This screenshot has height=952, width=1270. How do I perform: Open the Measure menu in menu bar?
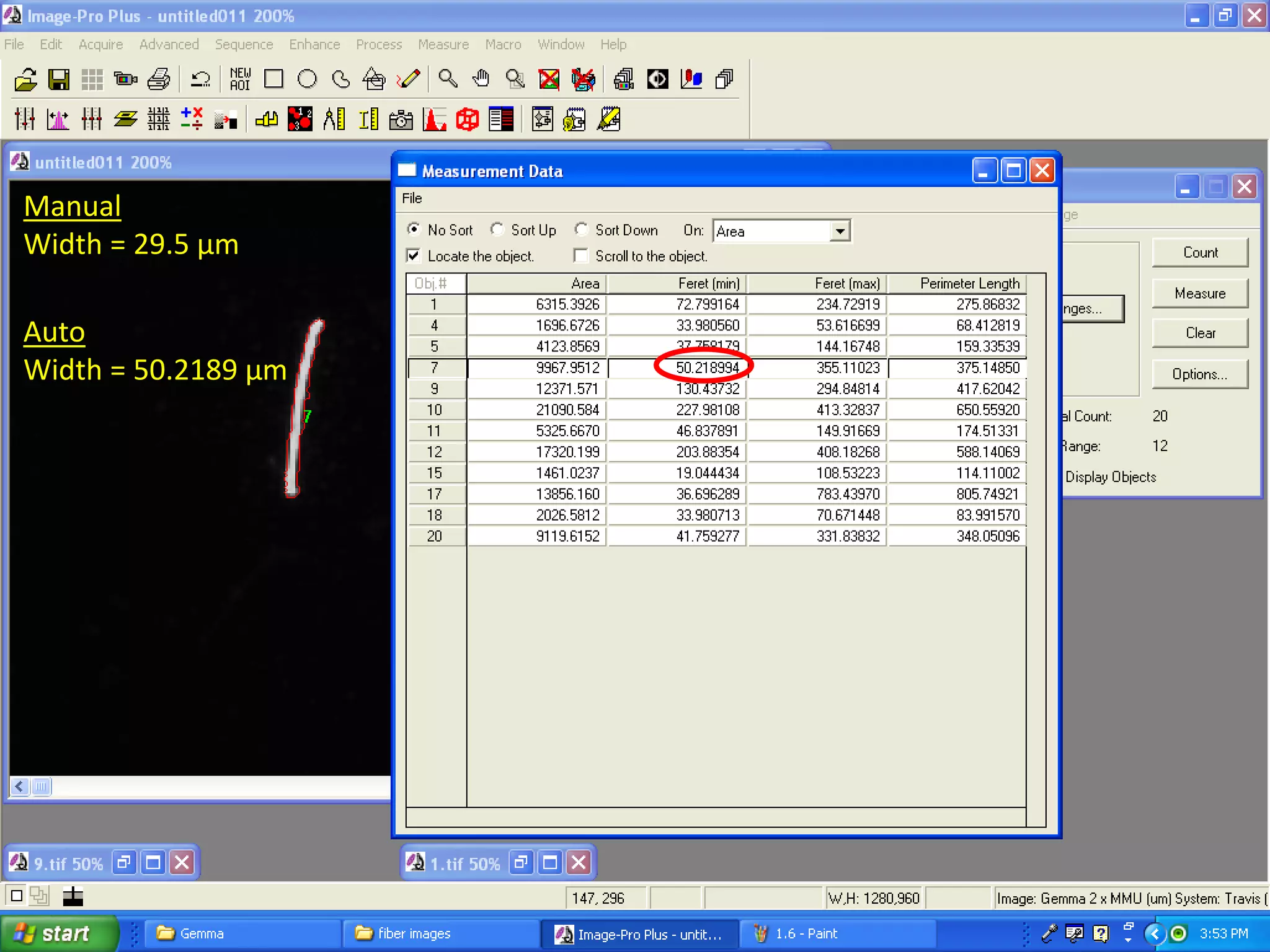coord(443,45)
